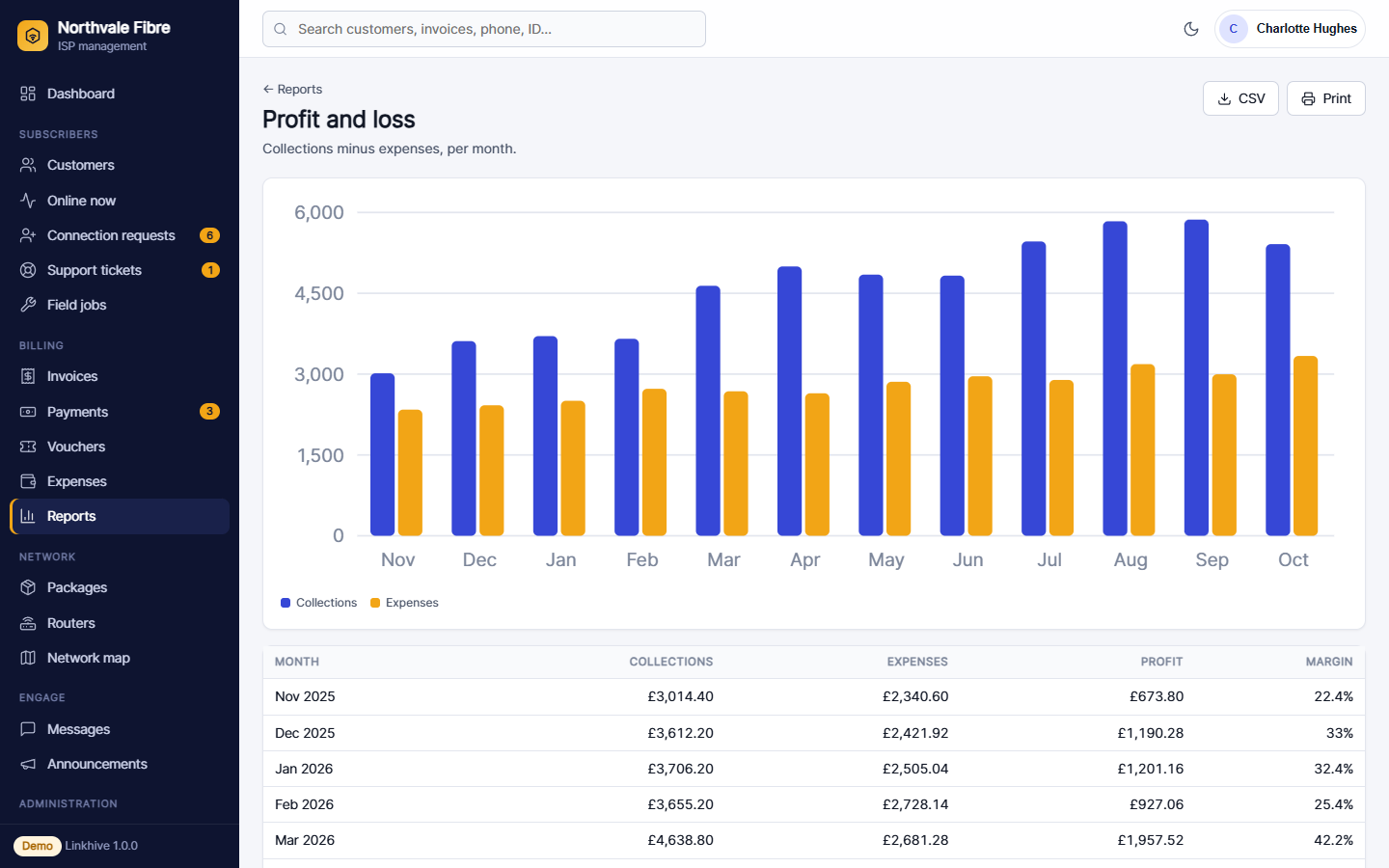The image size is (1389, 868).
Task: Click the £927.06 profit value
Action: (1157, 804)
